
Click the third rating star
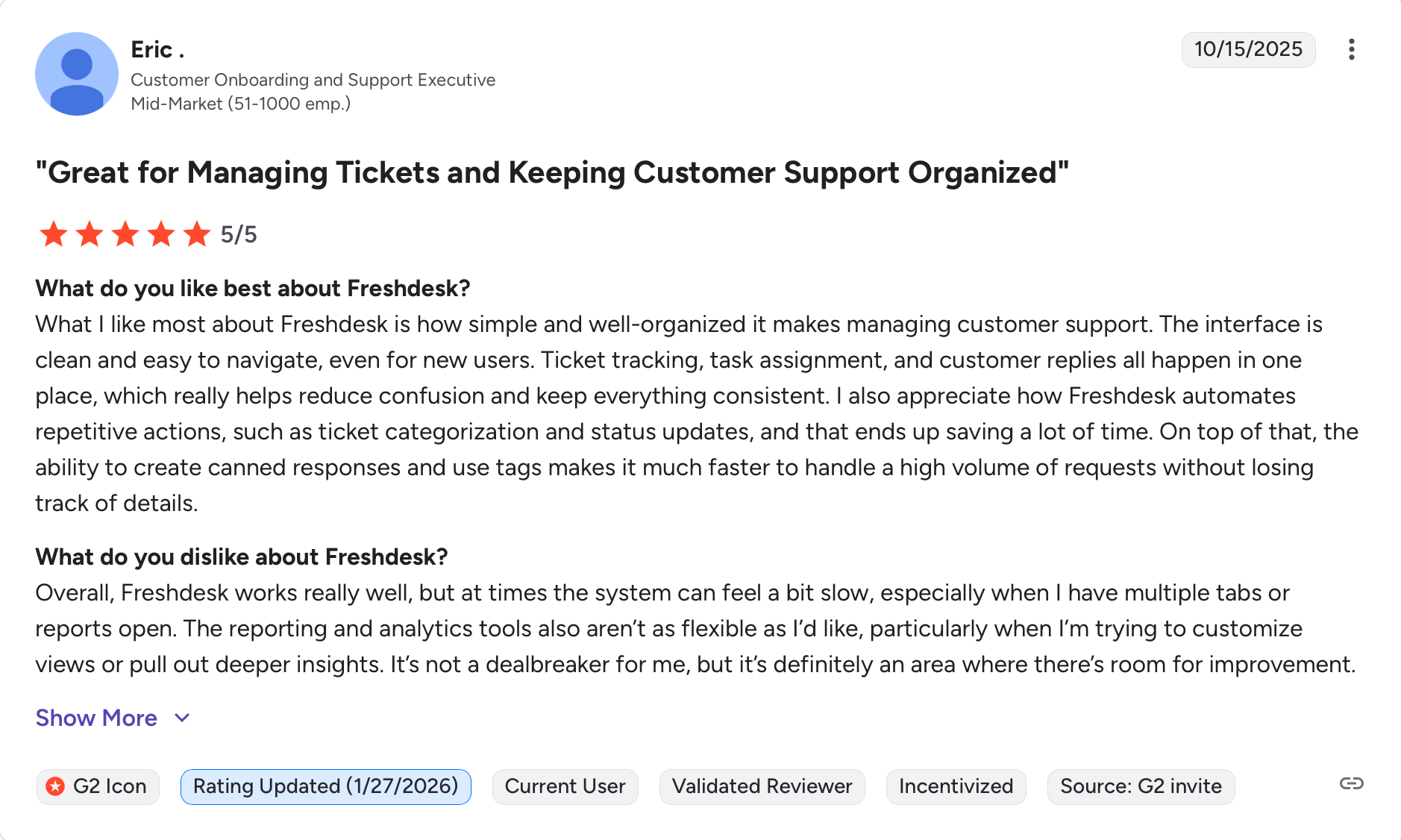point(125,234)
